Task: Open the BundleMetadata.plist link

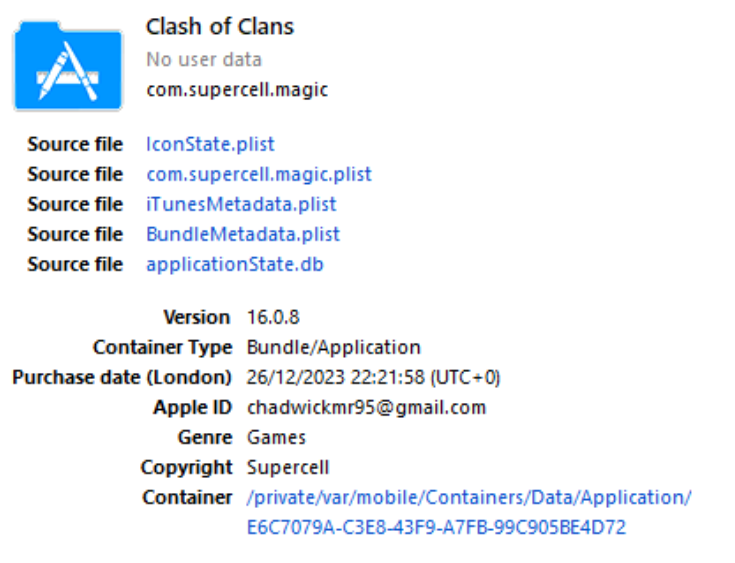Action: [243, 234]
